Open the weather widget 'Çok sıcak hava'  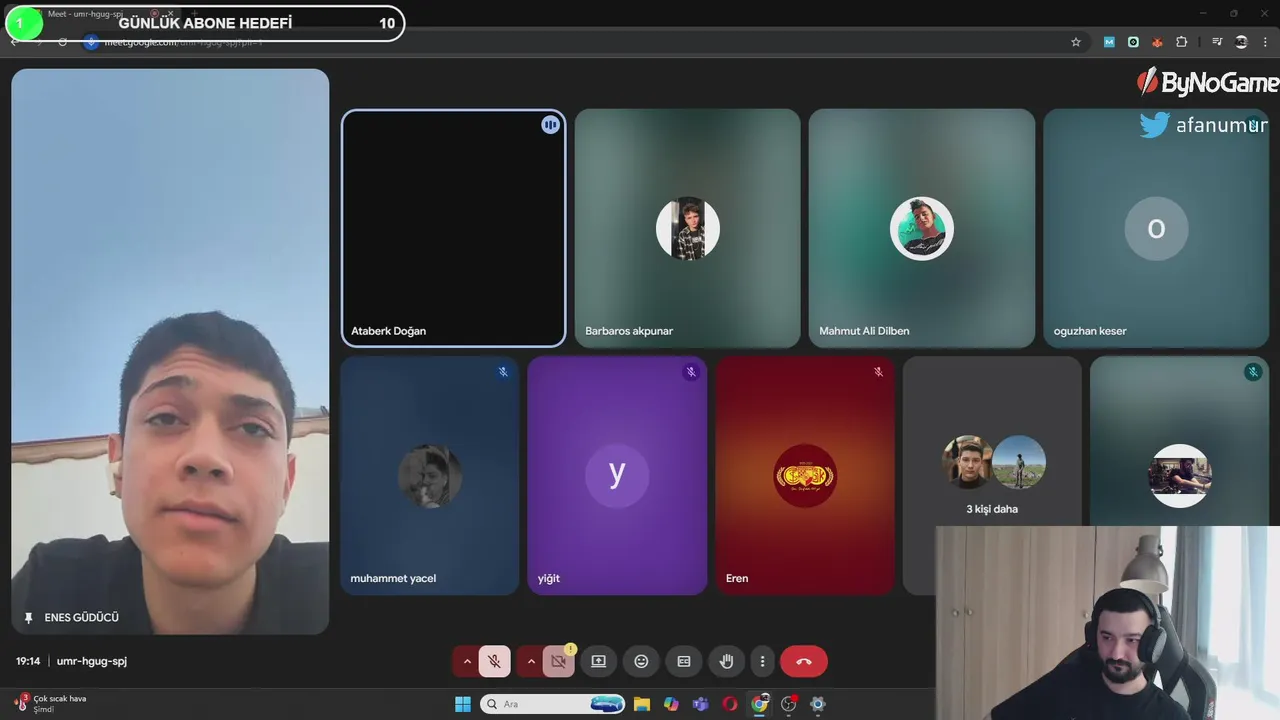point(50,704)
